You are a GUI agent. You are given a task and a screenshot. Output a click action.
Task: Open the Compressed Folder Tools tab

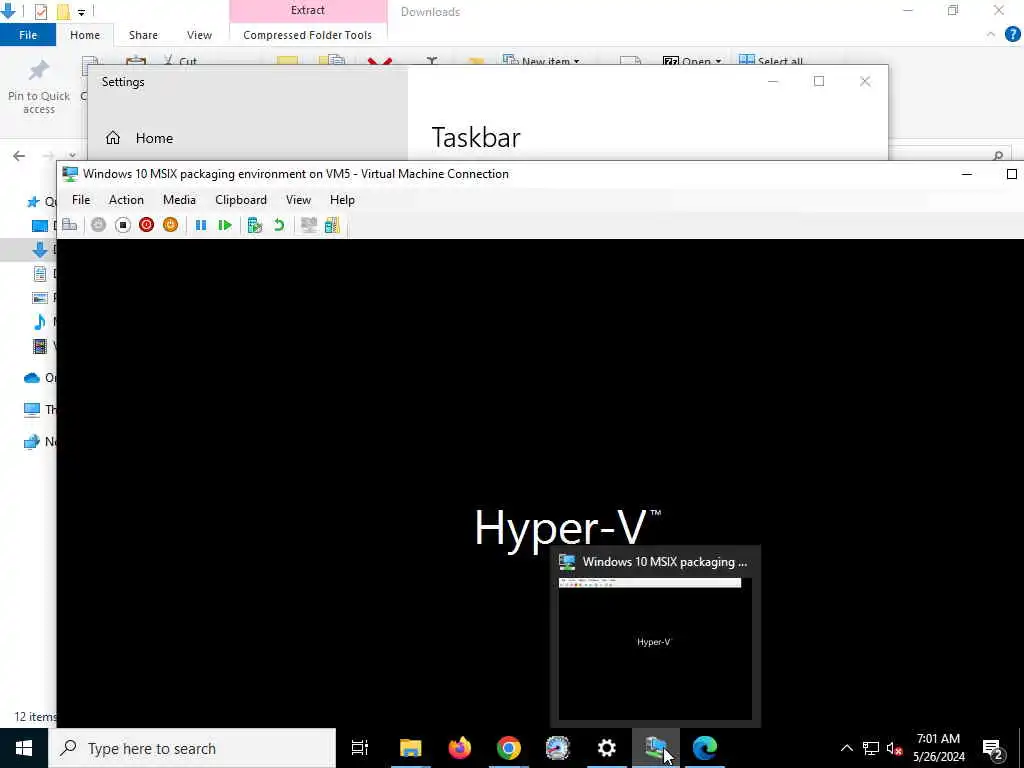[308, 35]
